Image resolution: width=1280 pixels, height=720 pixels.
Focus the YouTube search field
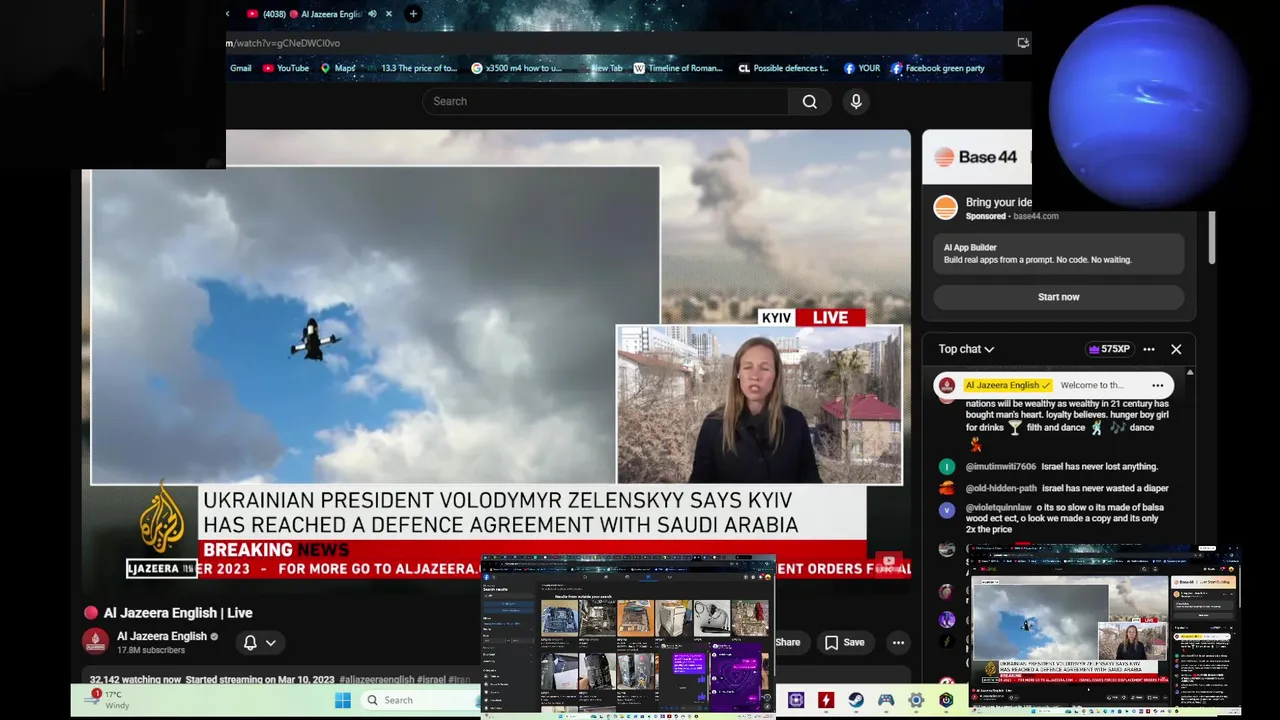pos(605,101)
